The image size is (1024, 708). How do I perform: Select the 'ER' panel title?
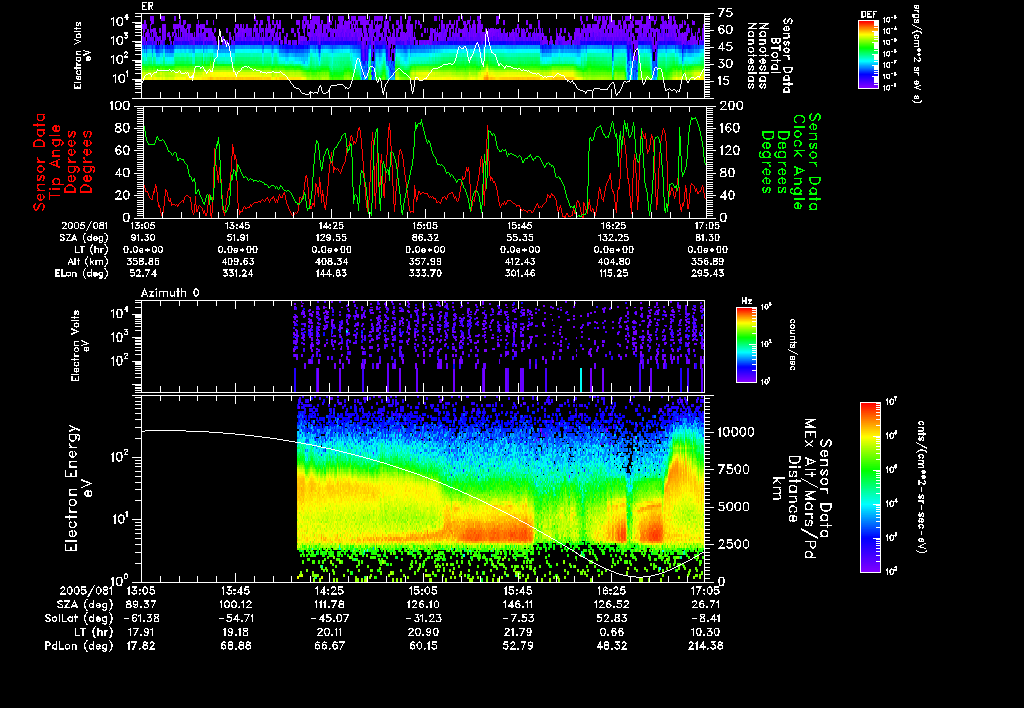147,6
